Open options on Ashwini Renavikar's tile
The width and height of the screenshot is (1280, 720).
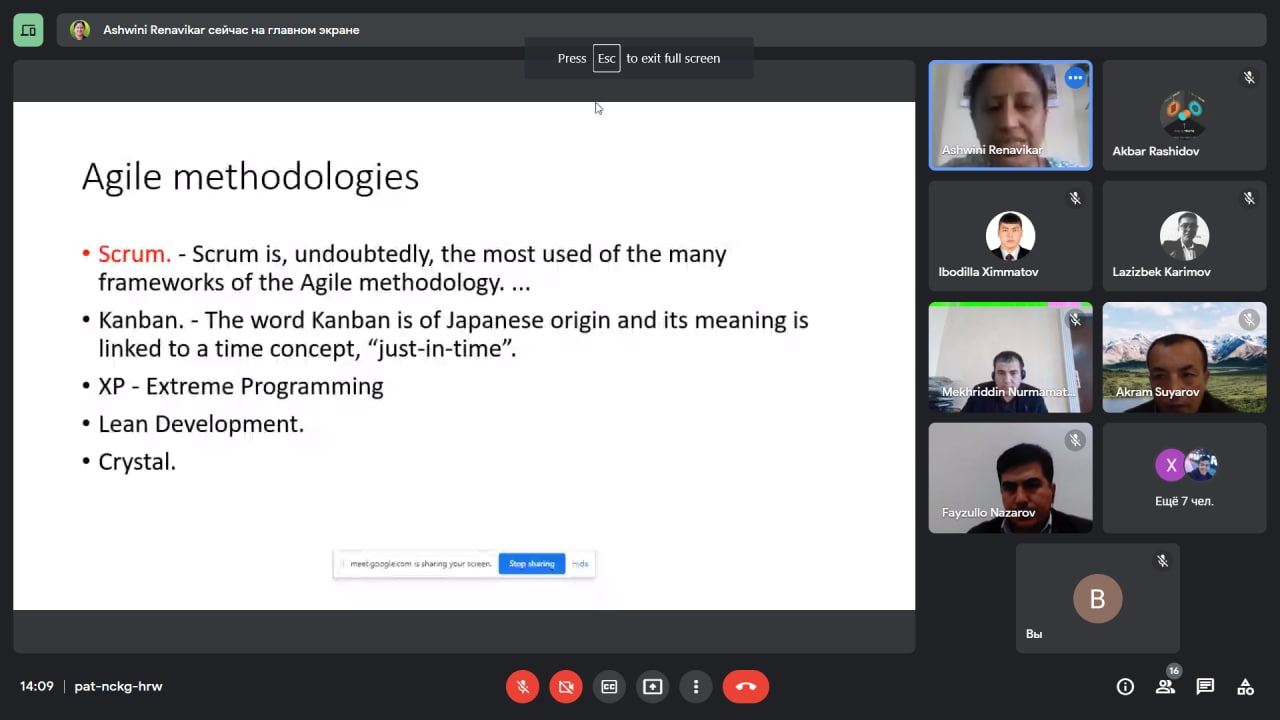tap(1075, 78)
